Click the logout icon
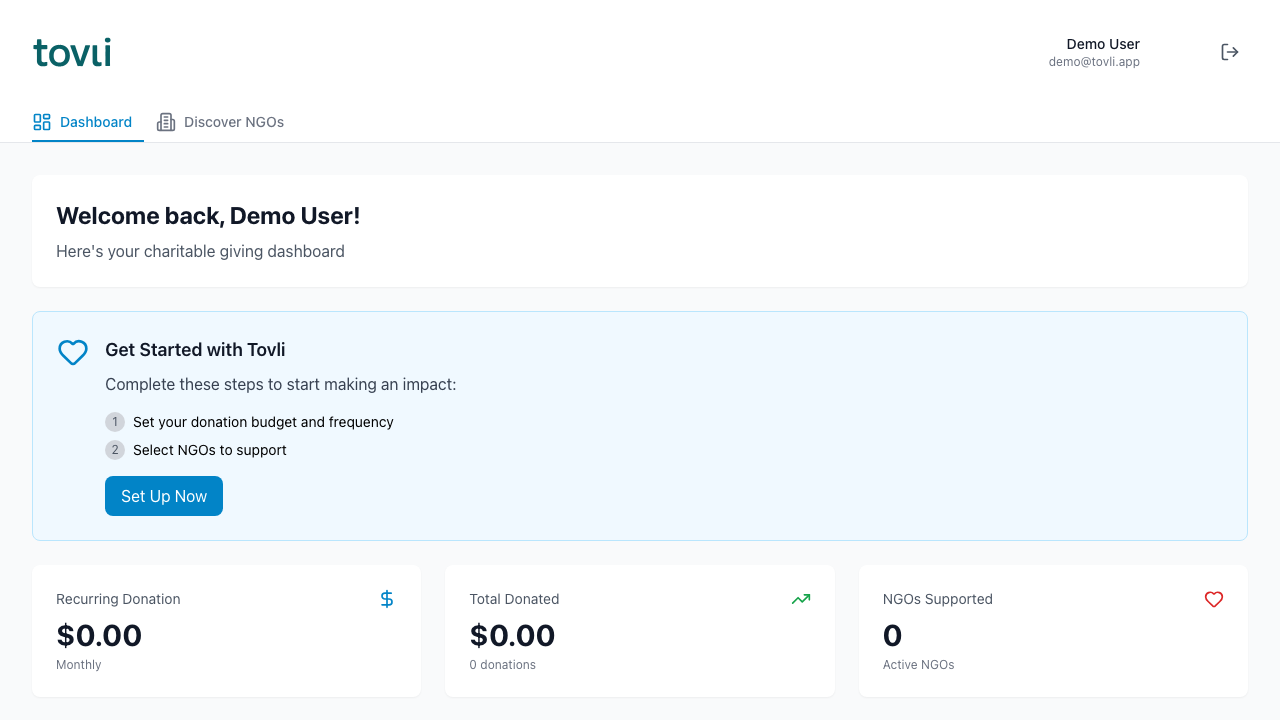 [x=1230, y=52]
